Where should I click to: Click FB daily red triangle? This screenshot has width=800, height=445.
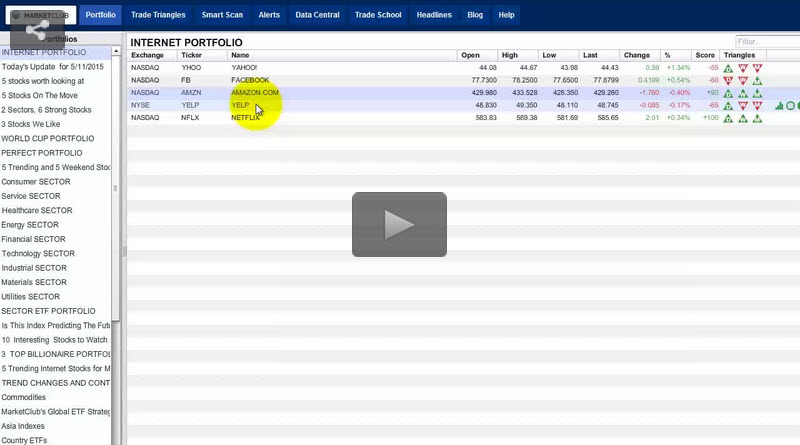click(x=728, y=81)
